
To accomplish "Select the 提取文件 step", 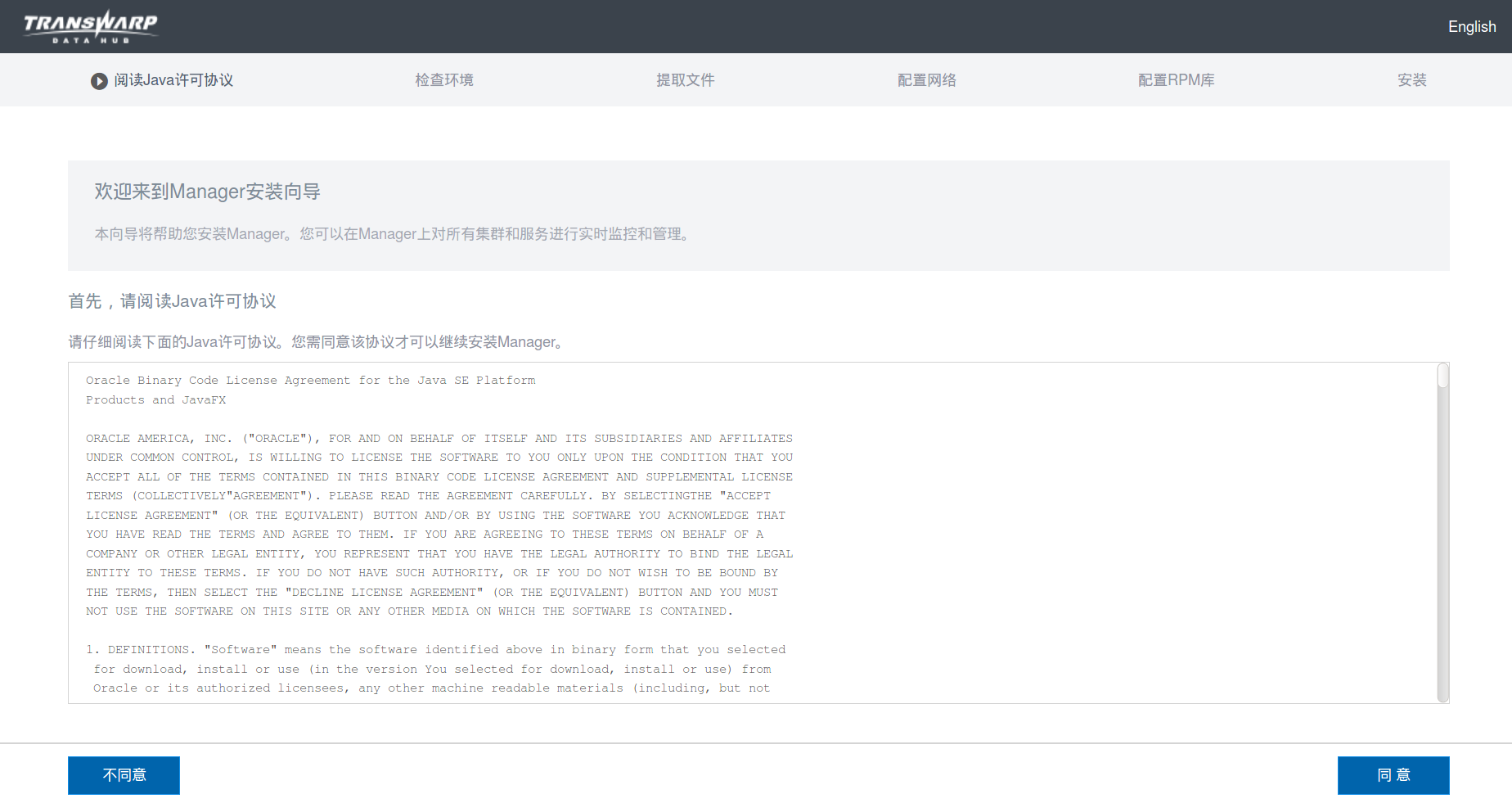I will pos(686,80).
